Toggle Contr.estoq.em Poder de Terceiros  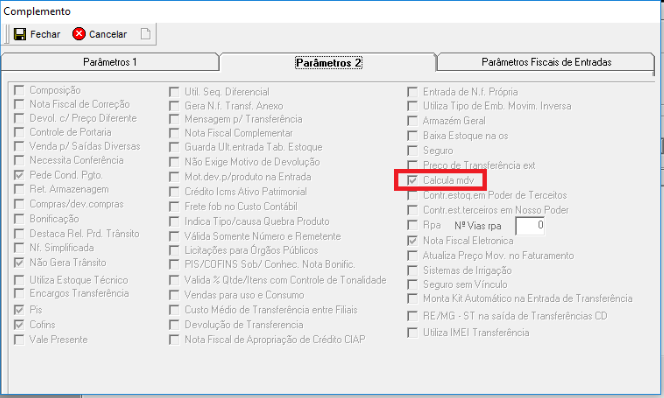412,195
